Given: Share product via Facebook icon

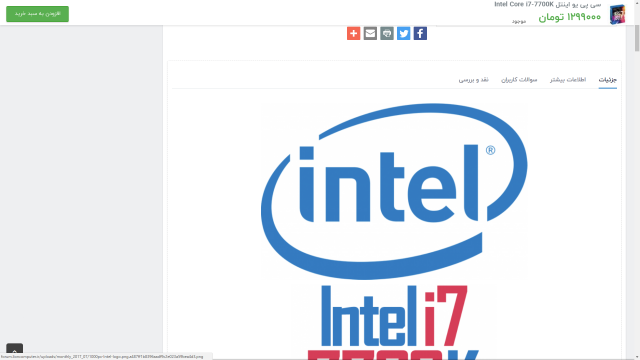Looking at the screenshot, I should (x=420, y=33).
